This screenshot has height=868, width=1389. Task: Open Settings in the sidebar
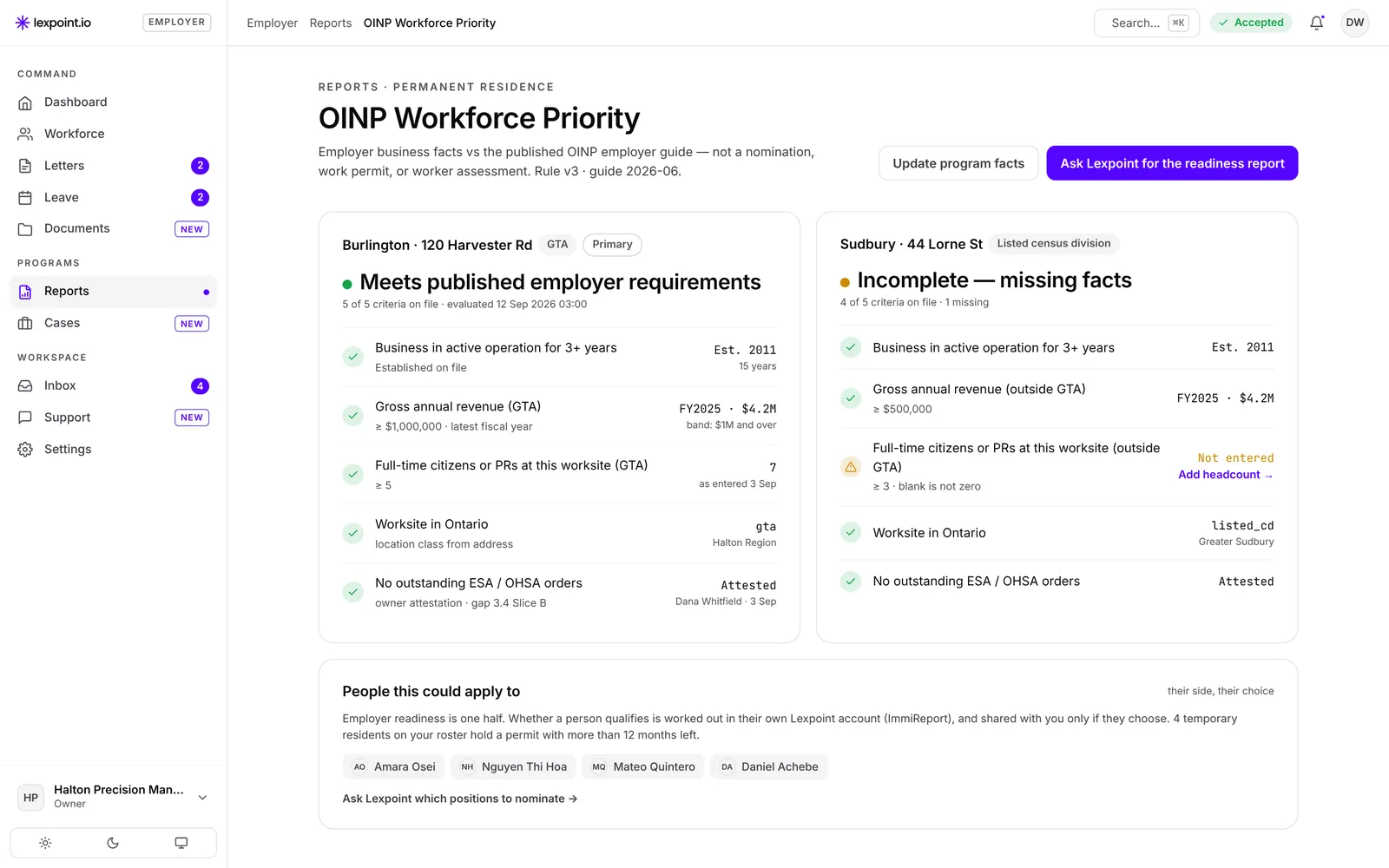(113, 450)
